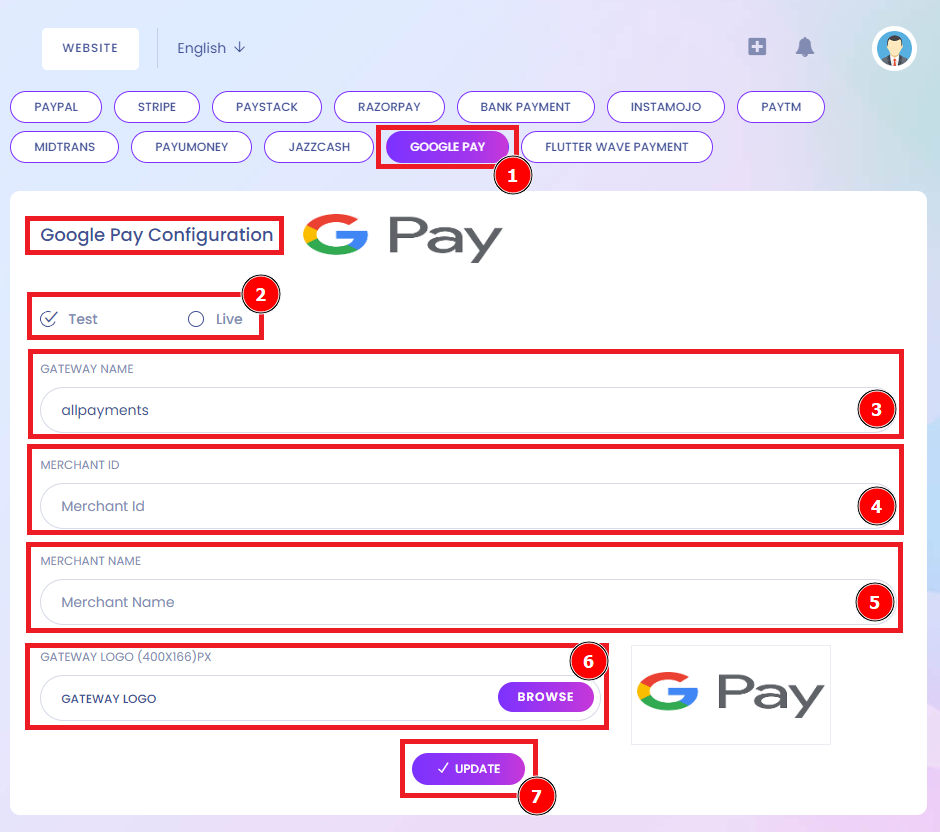
Task: Open the notifications bell
Action: [805, 46]
